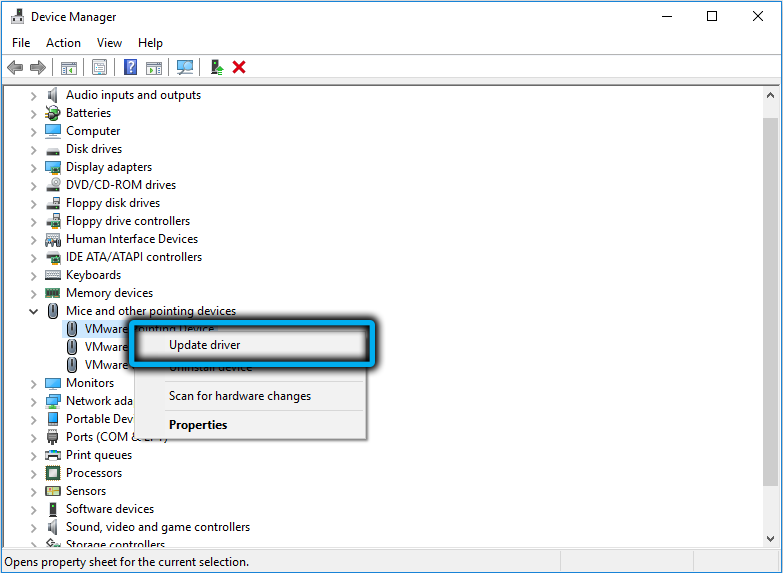This screenshot has width=783, height=573.
Task: Expand the Processors category
Action: [33, 473]
